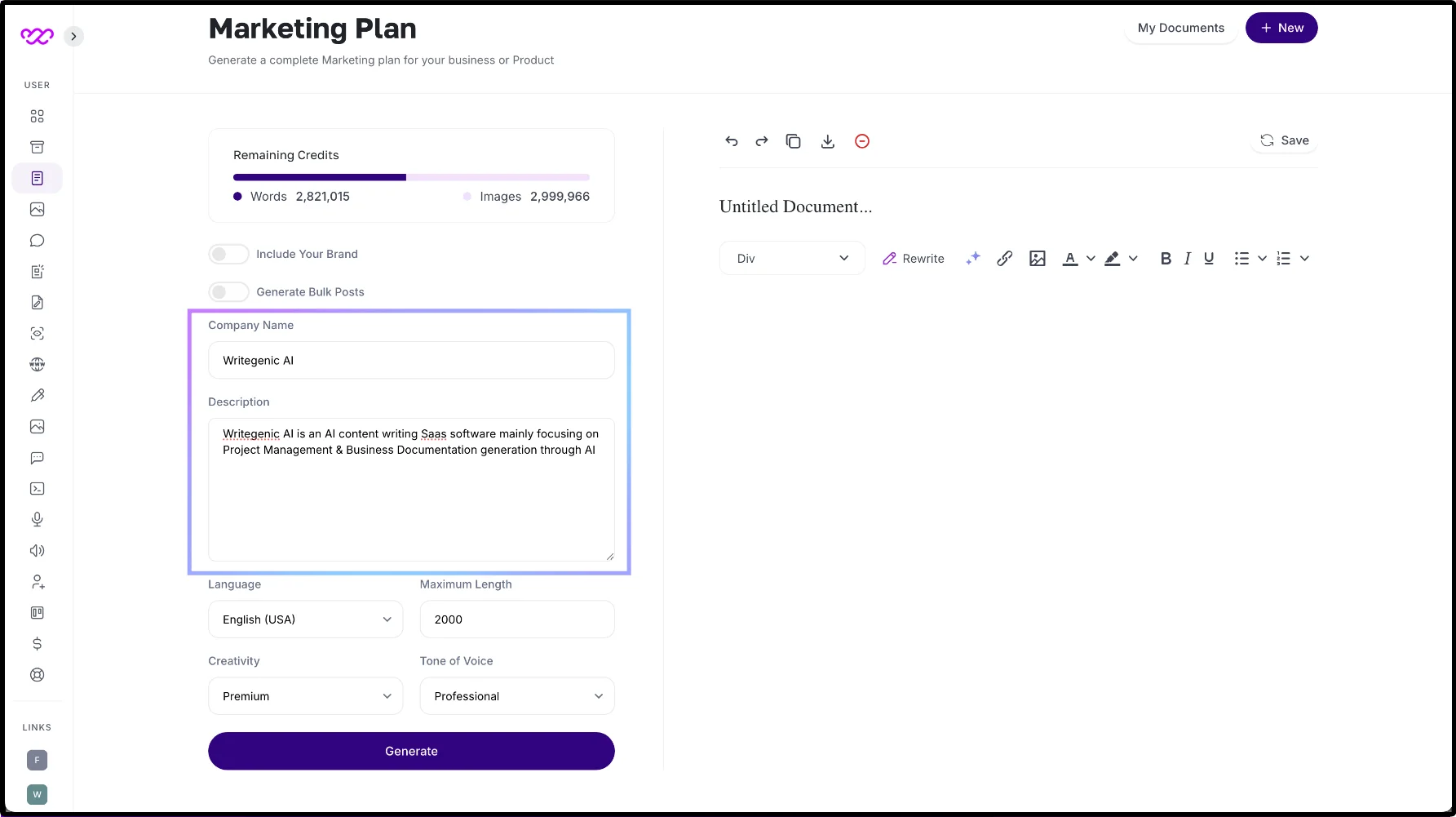Open the dashboard grid icon in sidebar
This screenshot has width=1456, height=817.
[37, 116]
